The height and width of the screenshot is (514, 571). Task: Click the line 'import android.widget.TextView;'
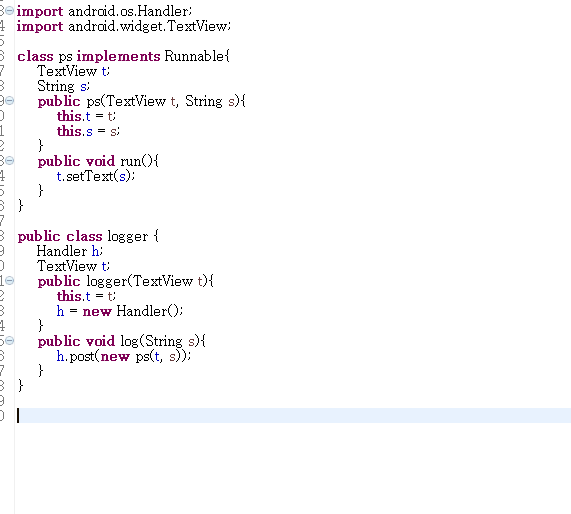coord(124,27)
